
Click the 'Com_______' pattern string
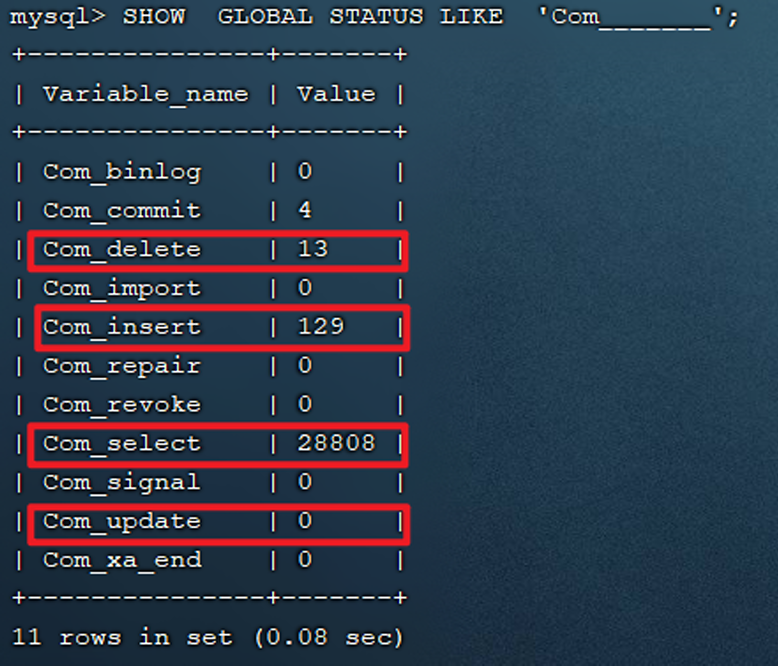(631, 18)
